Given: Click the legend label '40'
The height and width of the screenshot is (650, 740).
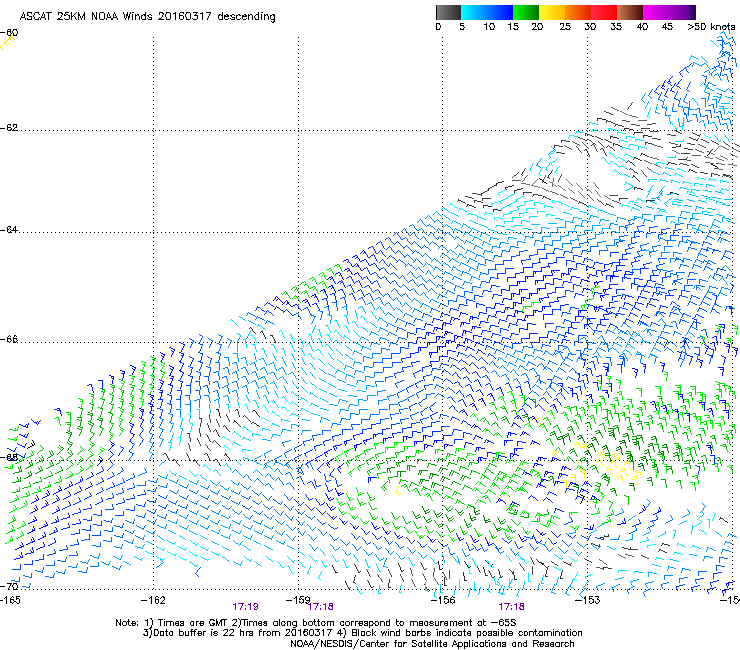Looking at the screenshot, I should [642, 27].
